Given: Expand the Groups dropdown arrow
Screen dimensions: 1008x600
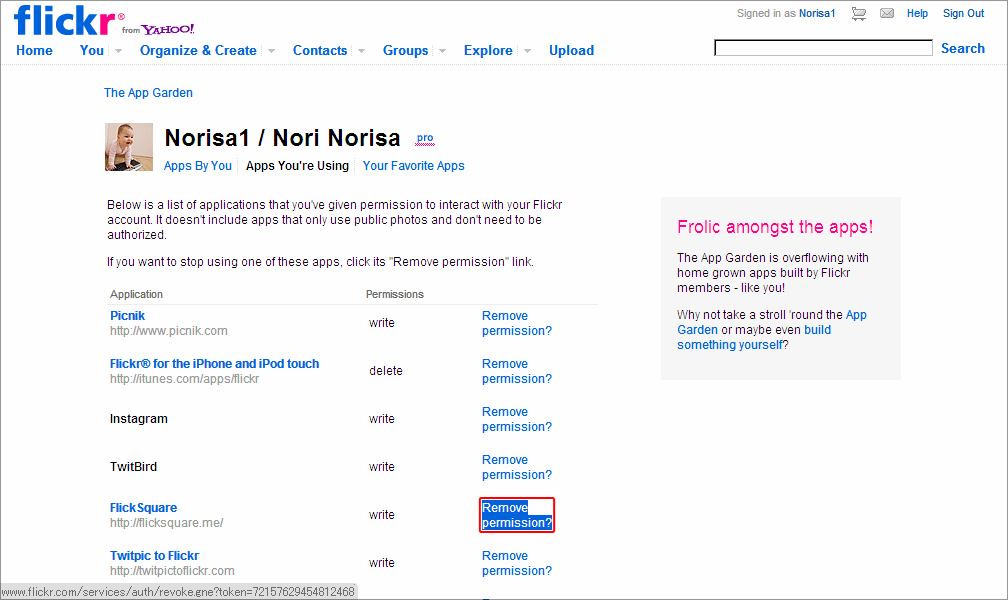Looking at the screenshot, I should pos(442,51).
